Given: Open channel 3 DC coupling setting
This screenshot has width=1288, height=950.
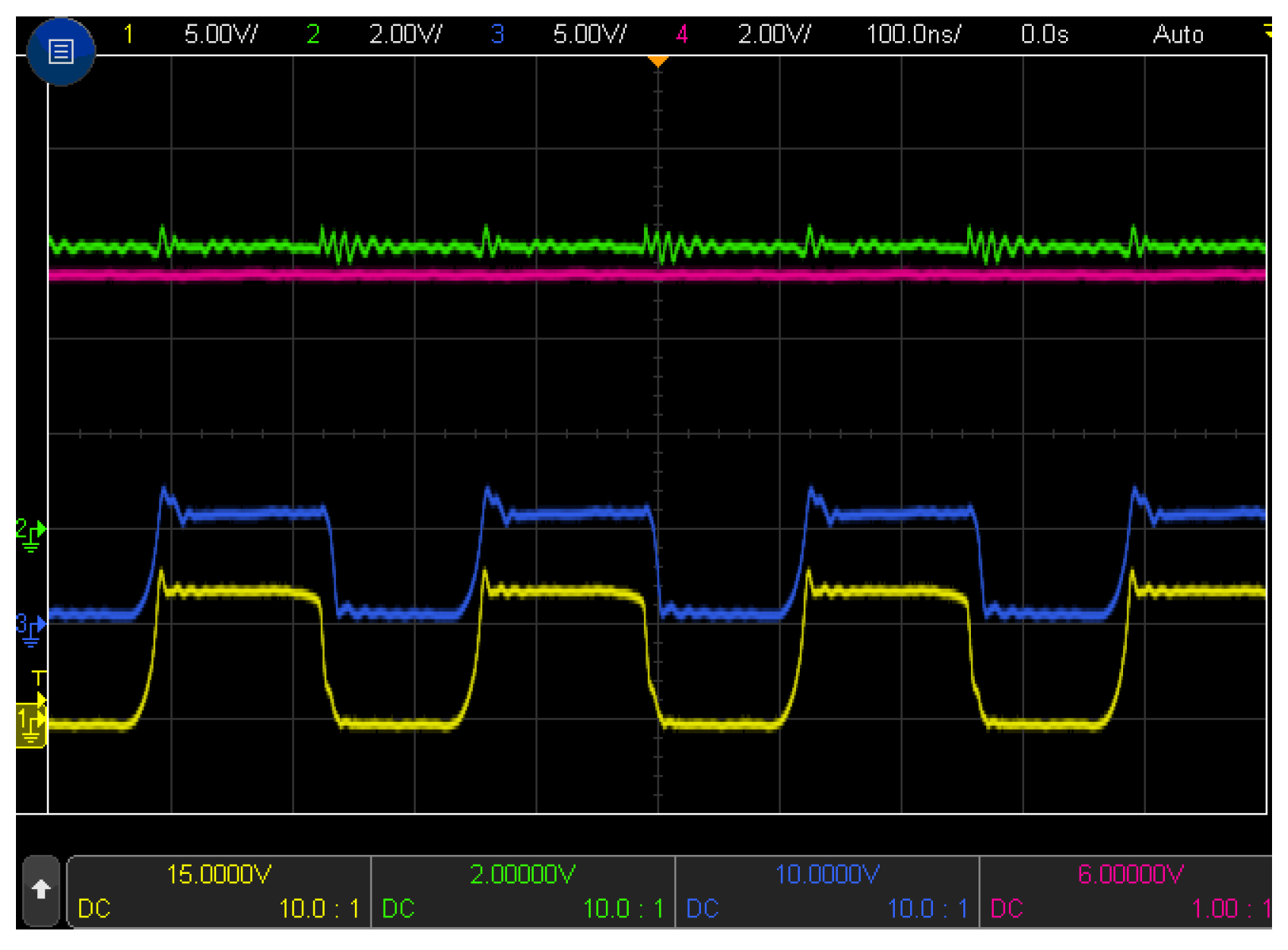Looking at the screenshot, I should click(703, 908).
